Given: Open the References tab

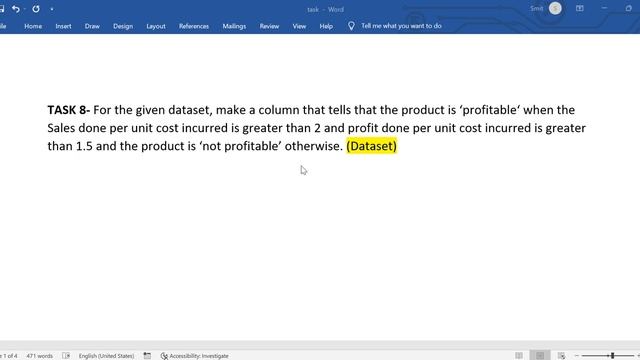Looking at the screenshot, I should (194, 26).
